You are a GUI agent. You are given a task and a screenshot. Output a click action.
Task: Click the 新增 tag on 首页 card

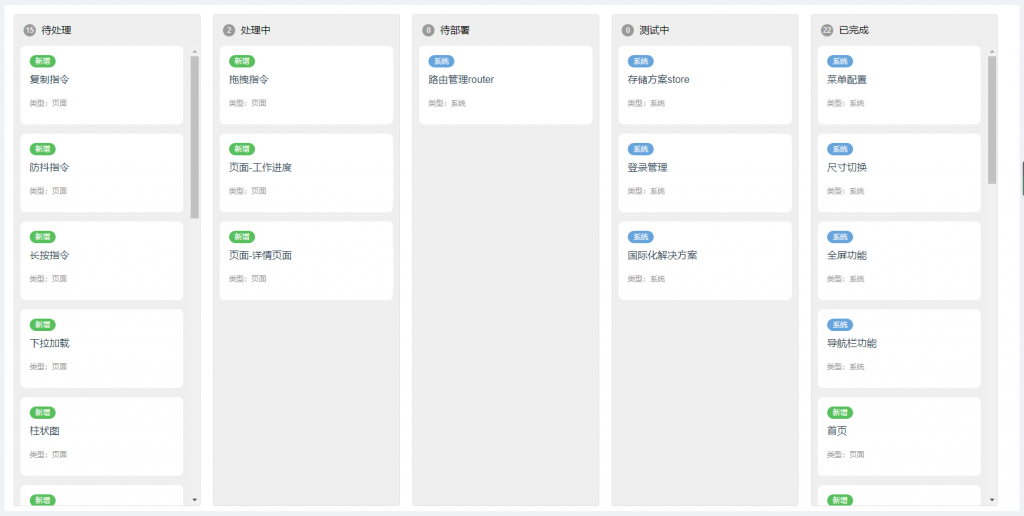840,413
